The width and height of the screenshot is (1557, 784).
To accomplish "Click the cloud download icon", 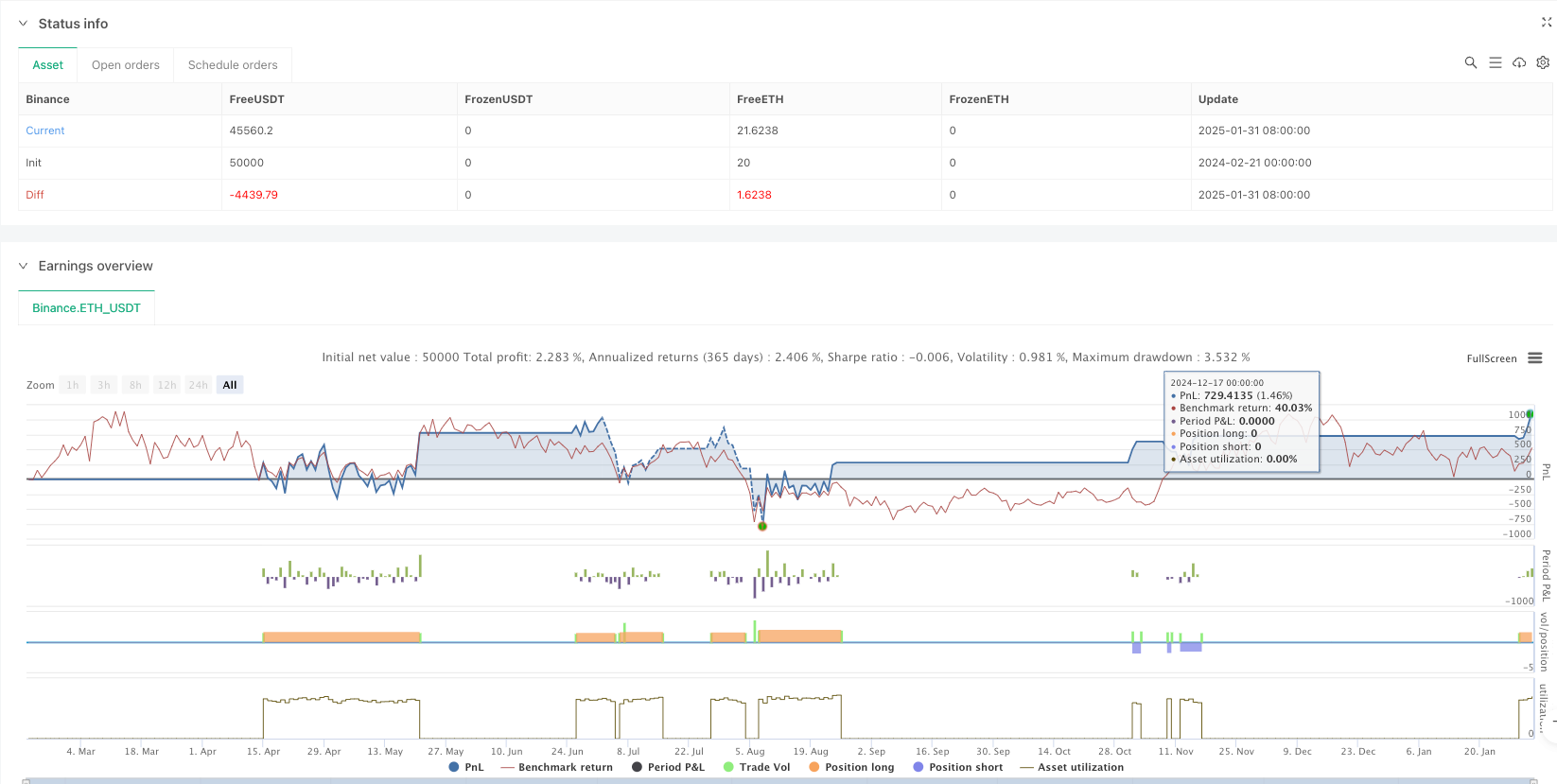I will pyautogui.click(x=1519, y=62).
